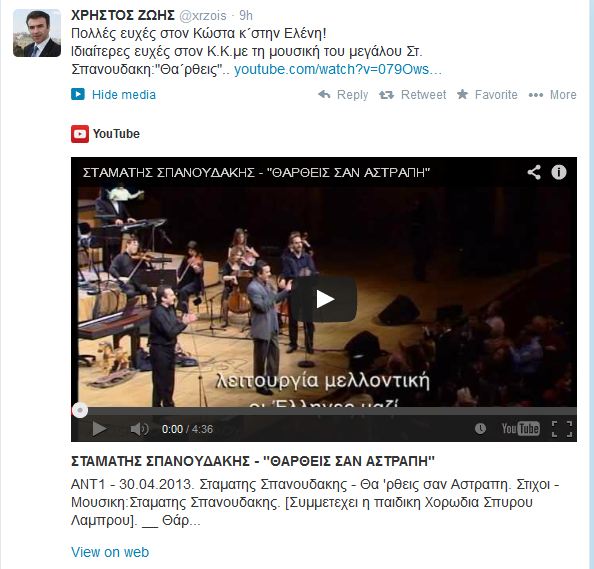Play the video from control bar
The width and height of the screenshot is (594, 569).
click(99, 429)
